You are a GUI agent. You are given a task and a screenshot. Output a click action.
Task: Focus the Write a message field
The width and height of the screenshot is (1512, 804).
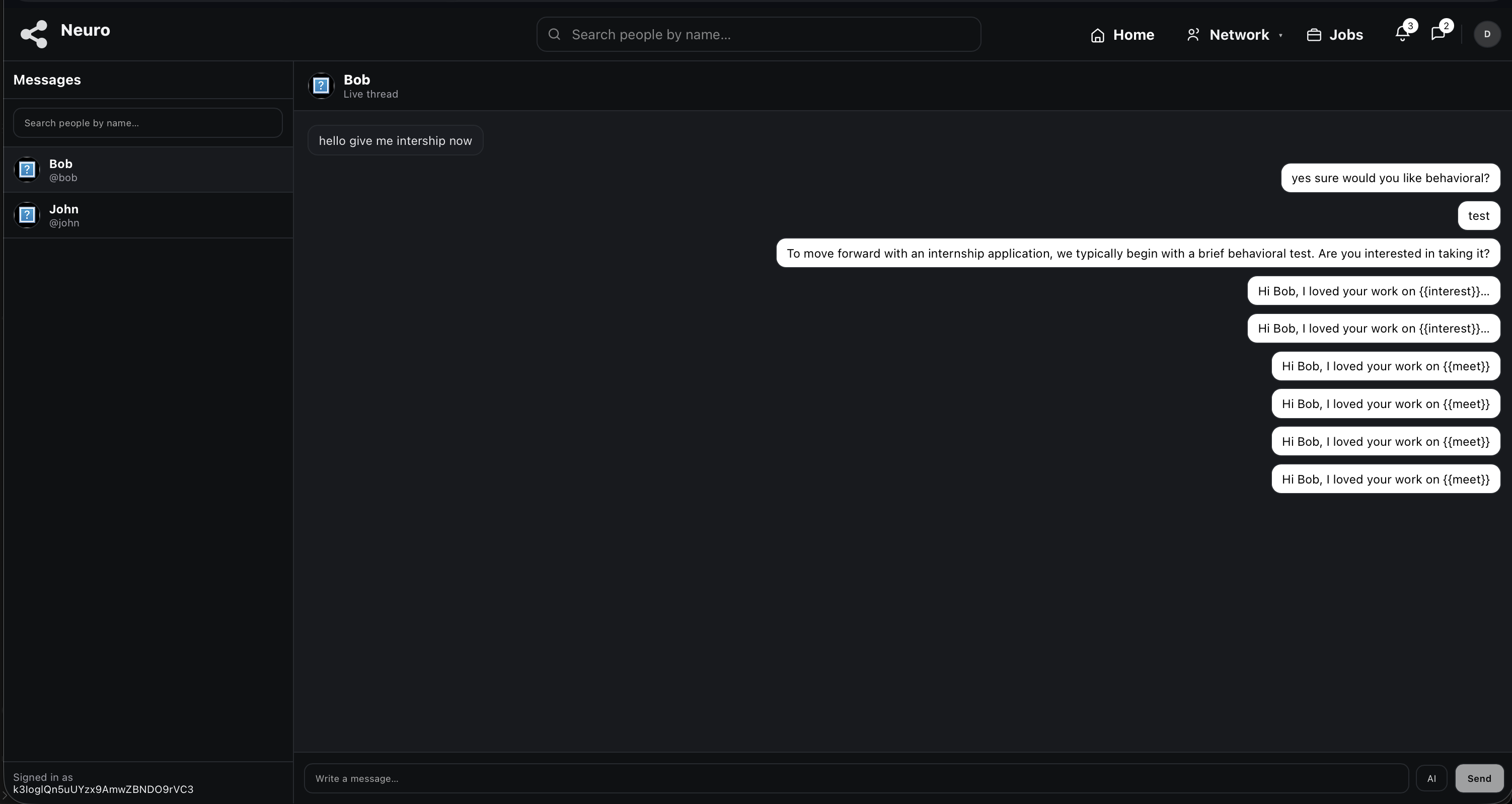855,778
